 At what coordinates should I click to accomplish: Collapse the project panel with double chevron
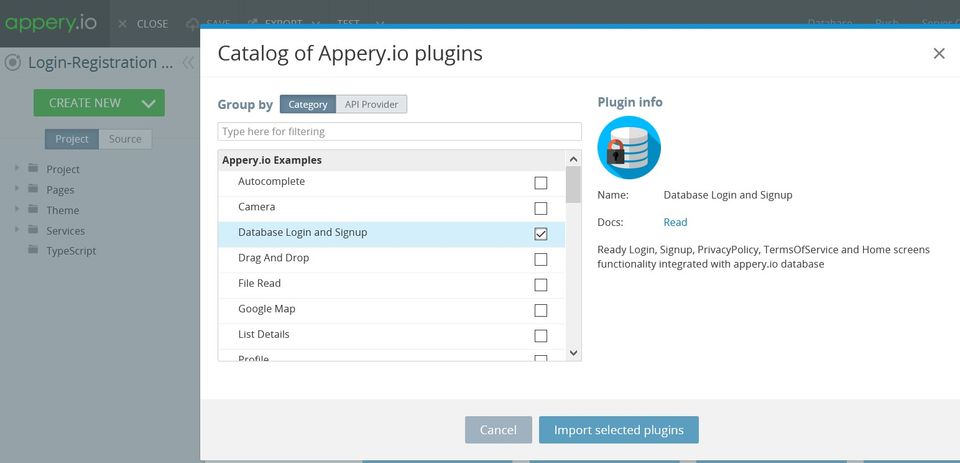click(x=187, y=62)
